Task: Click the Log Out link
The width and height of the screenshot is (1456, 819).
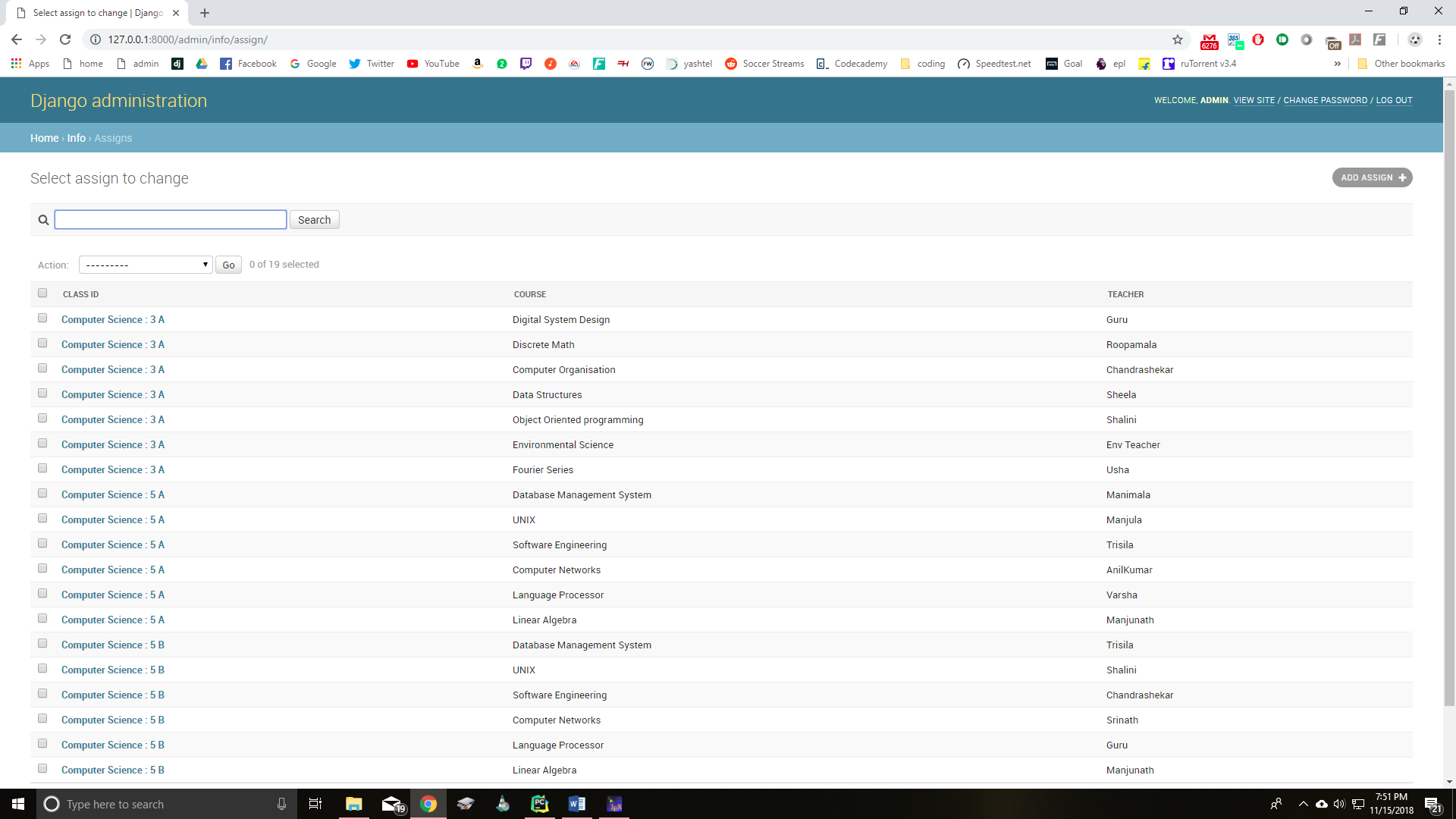Action: pyautogui.click(x=1394, y=100)
